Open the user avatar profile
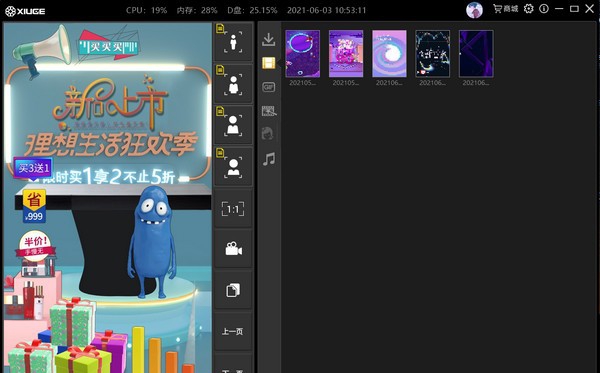The image size is (600, 373). 474,10
